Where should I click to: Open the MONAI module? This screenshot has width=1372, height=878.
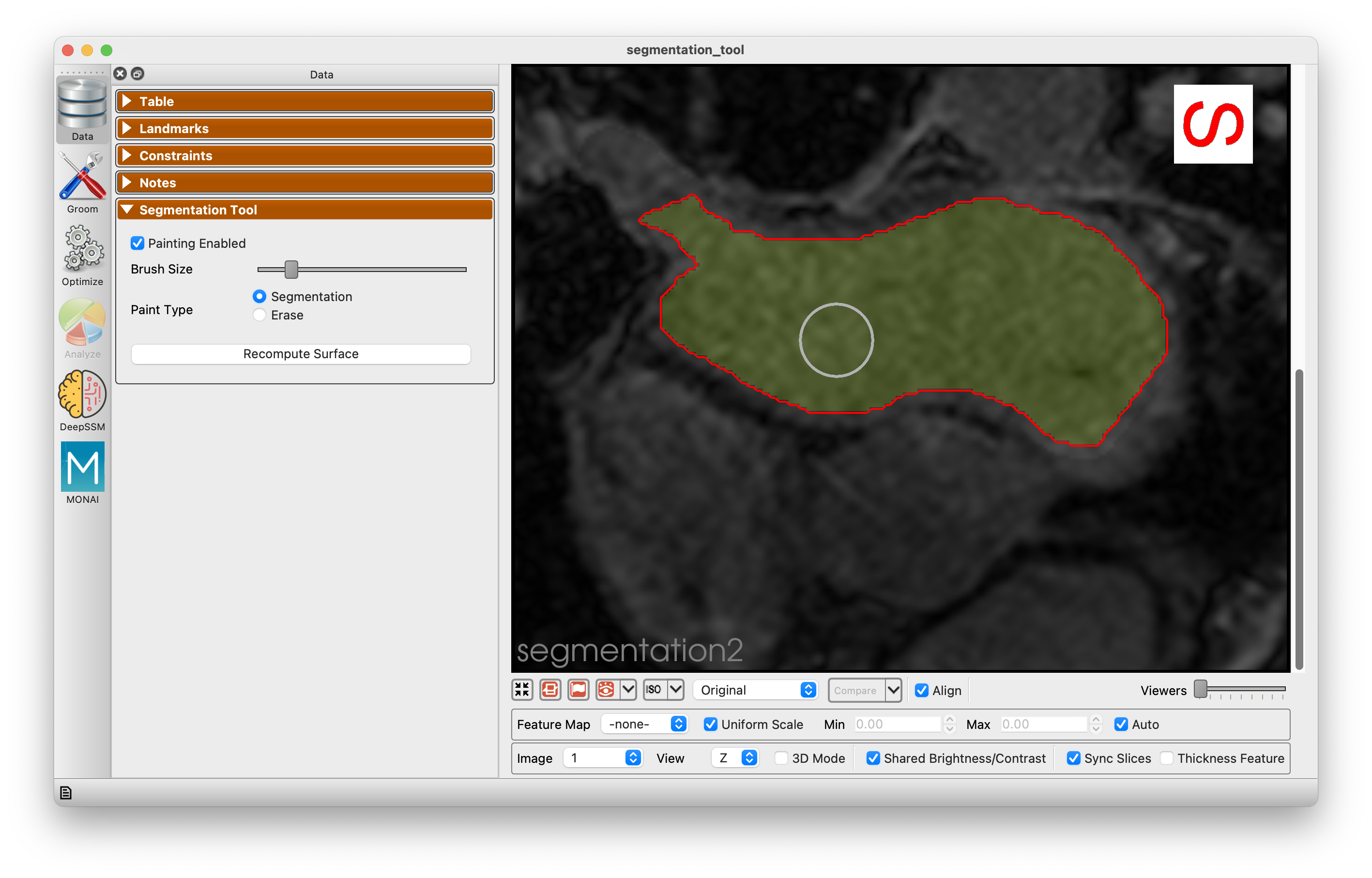click(82, 472)
